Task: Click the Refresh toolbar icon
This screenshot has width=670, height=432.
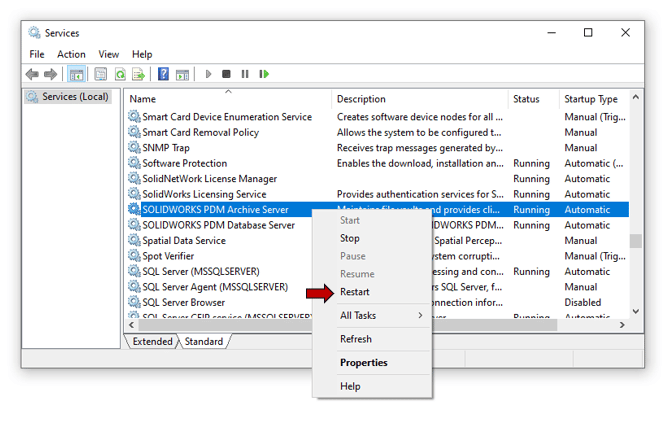Action: (x=120, y=74)
